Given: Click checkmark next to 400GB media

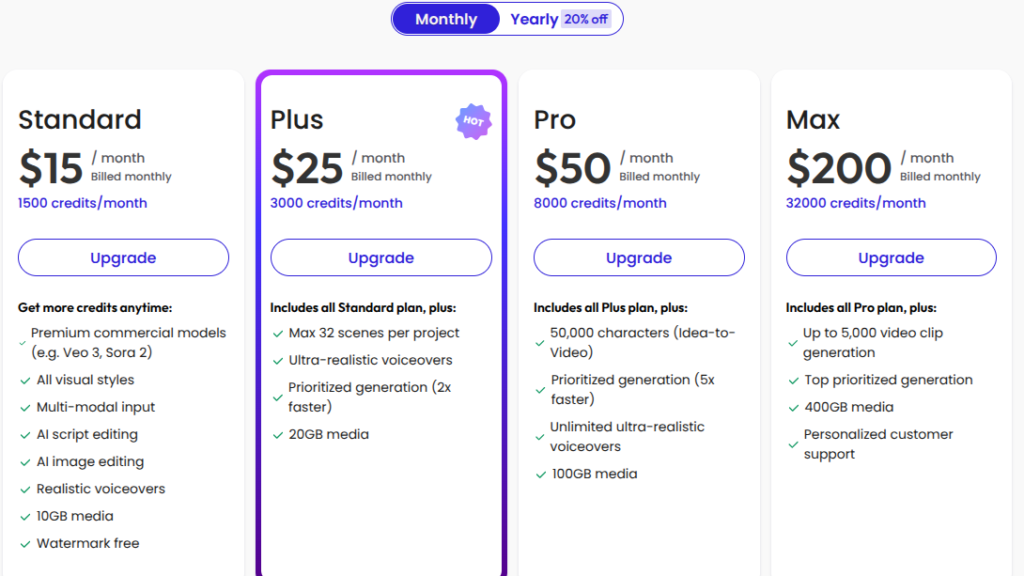Looking at the screenshot, I should [792, 408].
